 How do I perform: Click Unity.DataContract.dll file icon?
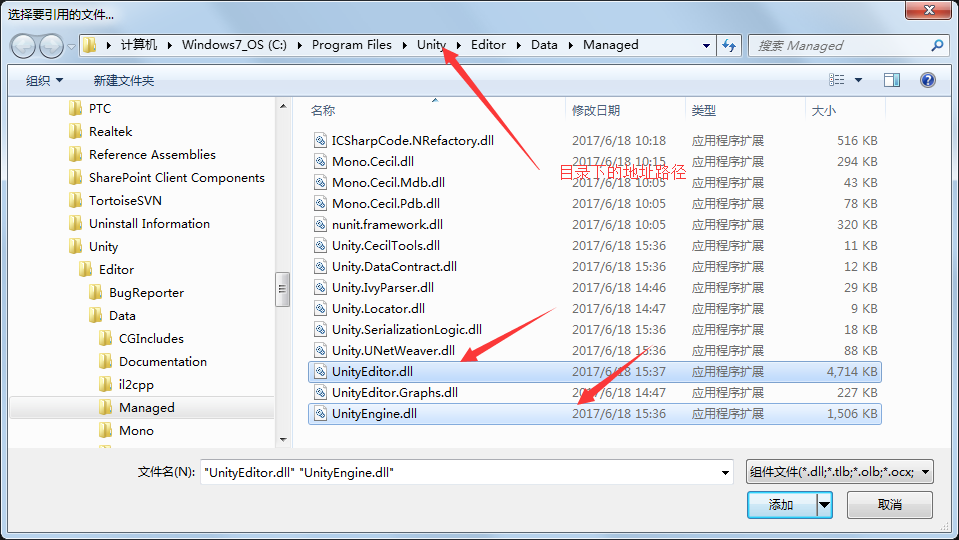320,267
